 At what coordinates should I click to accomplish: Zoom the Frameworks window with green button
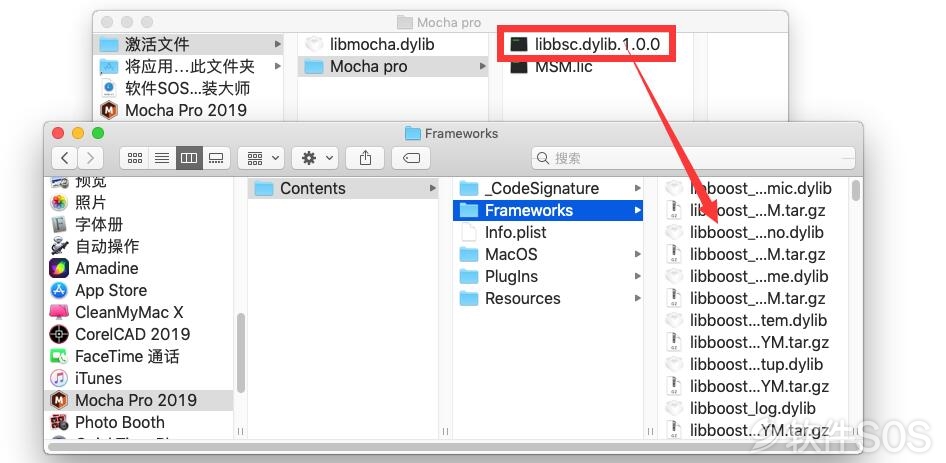(98, 133)
